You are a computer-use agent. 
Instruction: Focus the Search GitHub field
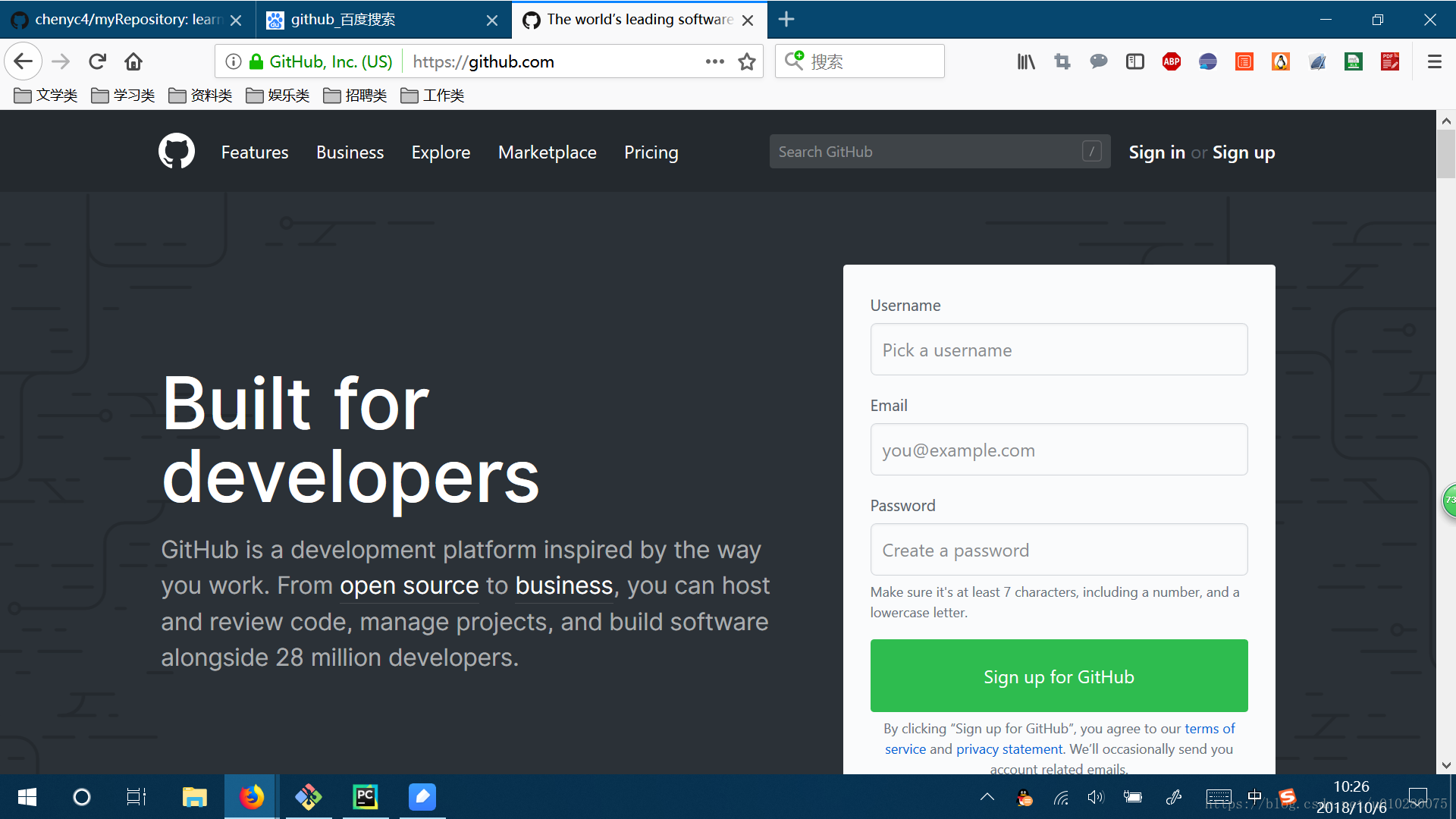940,152
